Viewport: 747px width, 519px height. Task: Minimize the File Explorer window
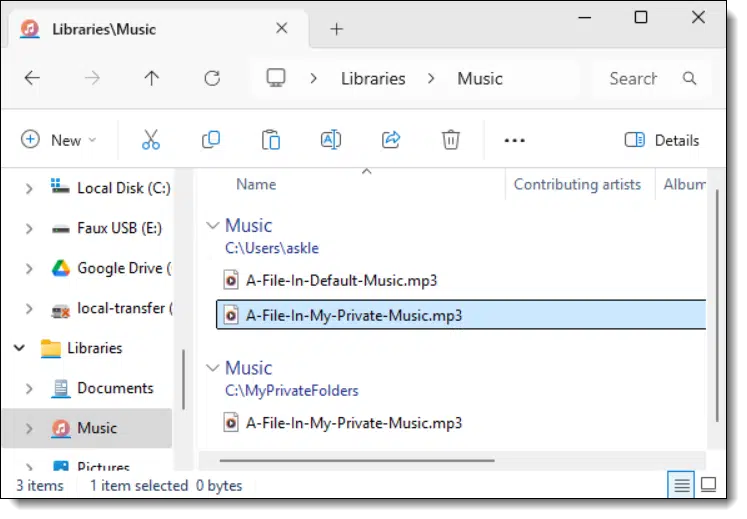pos(585,18)
